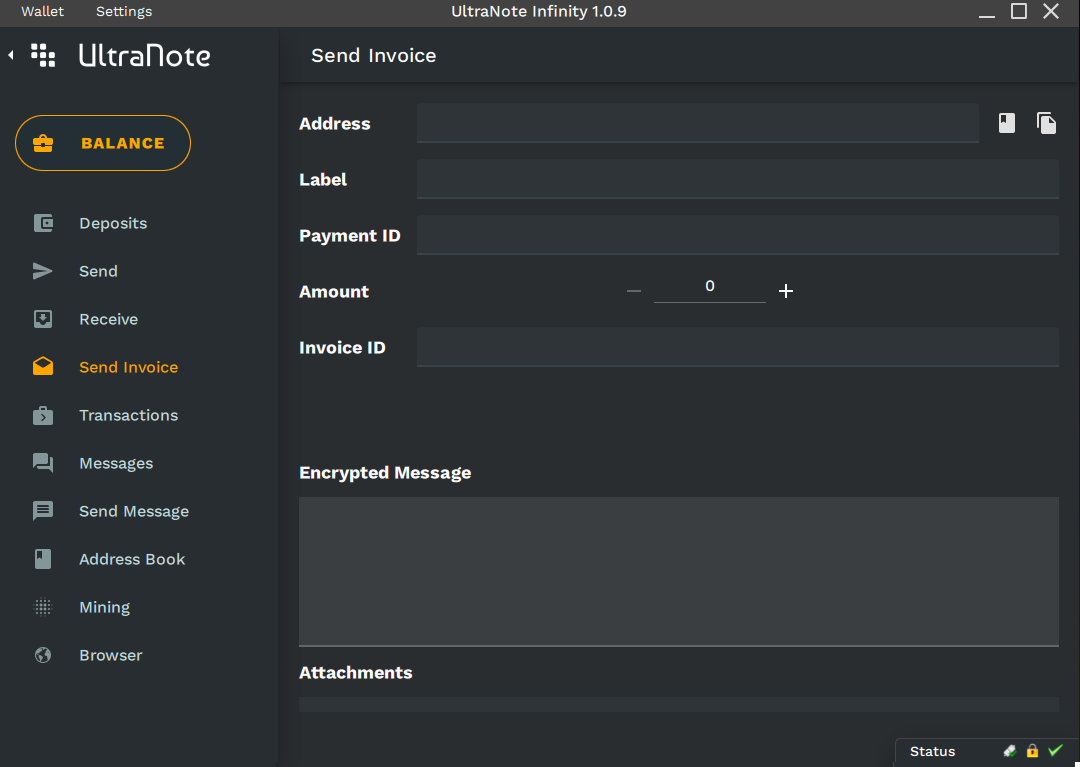Viewport: 1080px width, 767px height.
Task: Click the Payment ID field label
Action: click(x=349, y=236)
